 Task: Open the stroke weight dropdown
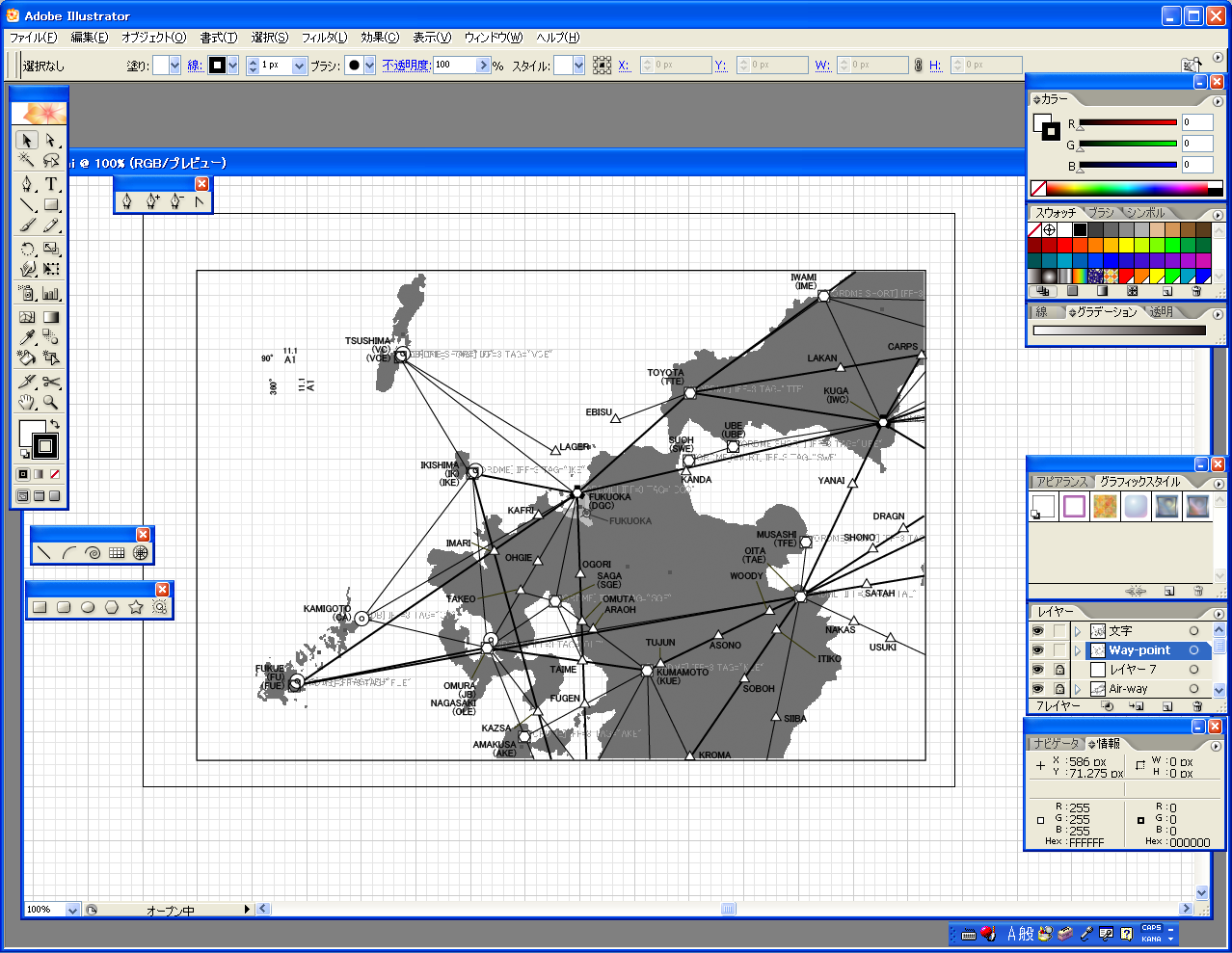click(x=299, y=66)
